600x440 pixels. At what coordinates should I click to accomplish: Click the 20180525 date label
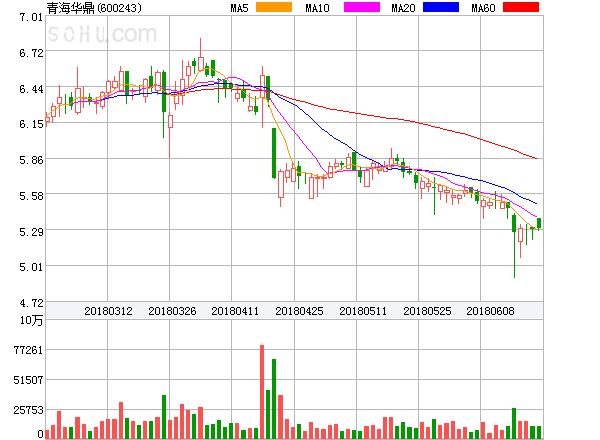click(x=427, y=311)
